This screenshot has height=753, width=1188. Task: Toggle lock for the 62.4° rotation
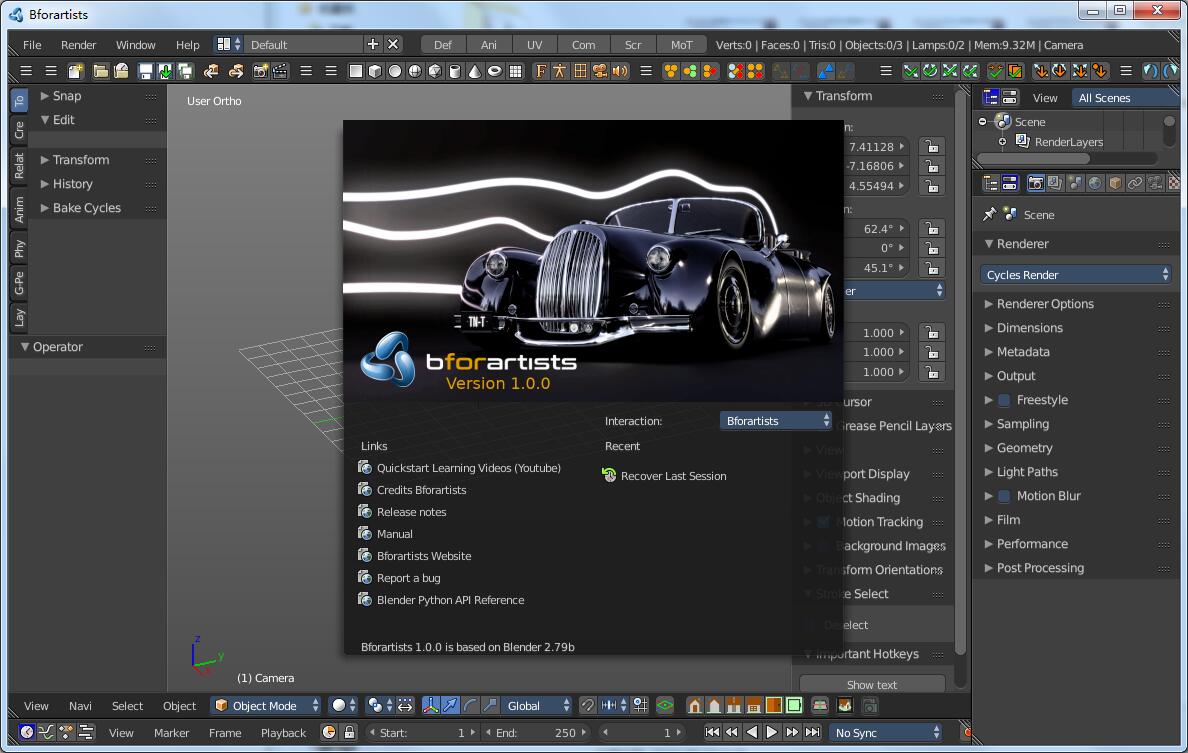(x=931, y=228)
